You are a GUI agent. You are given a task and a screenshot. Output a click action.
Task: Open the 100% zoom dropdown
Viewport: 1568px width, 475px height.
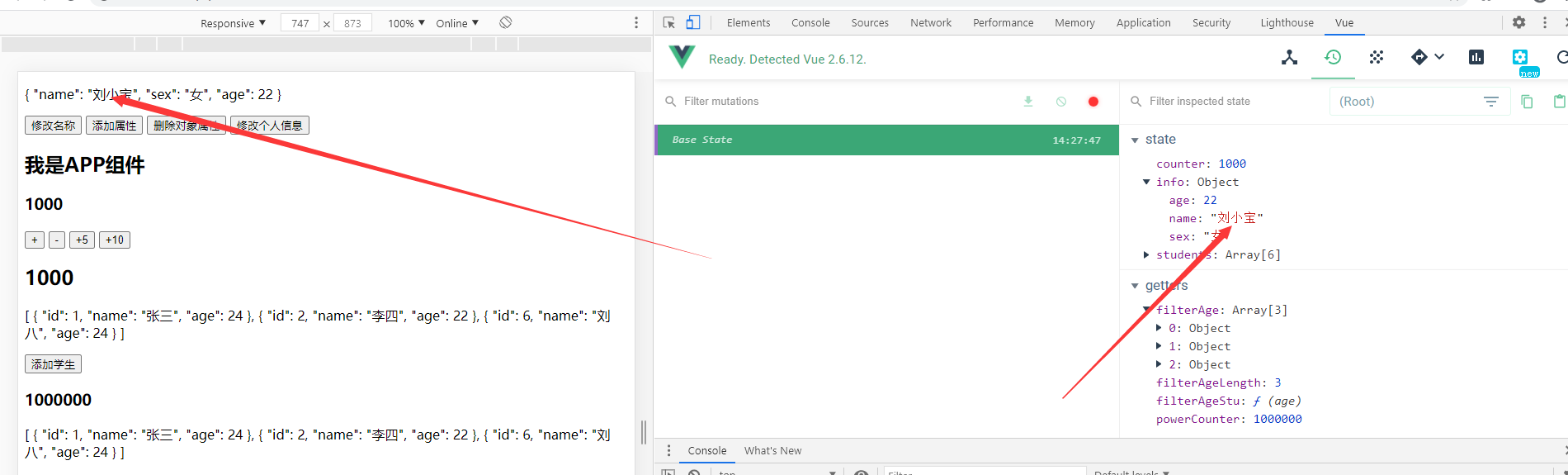point(406,23)
